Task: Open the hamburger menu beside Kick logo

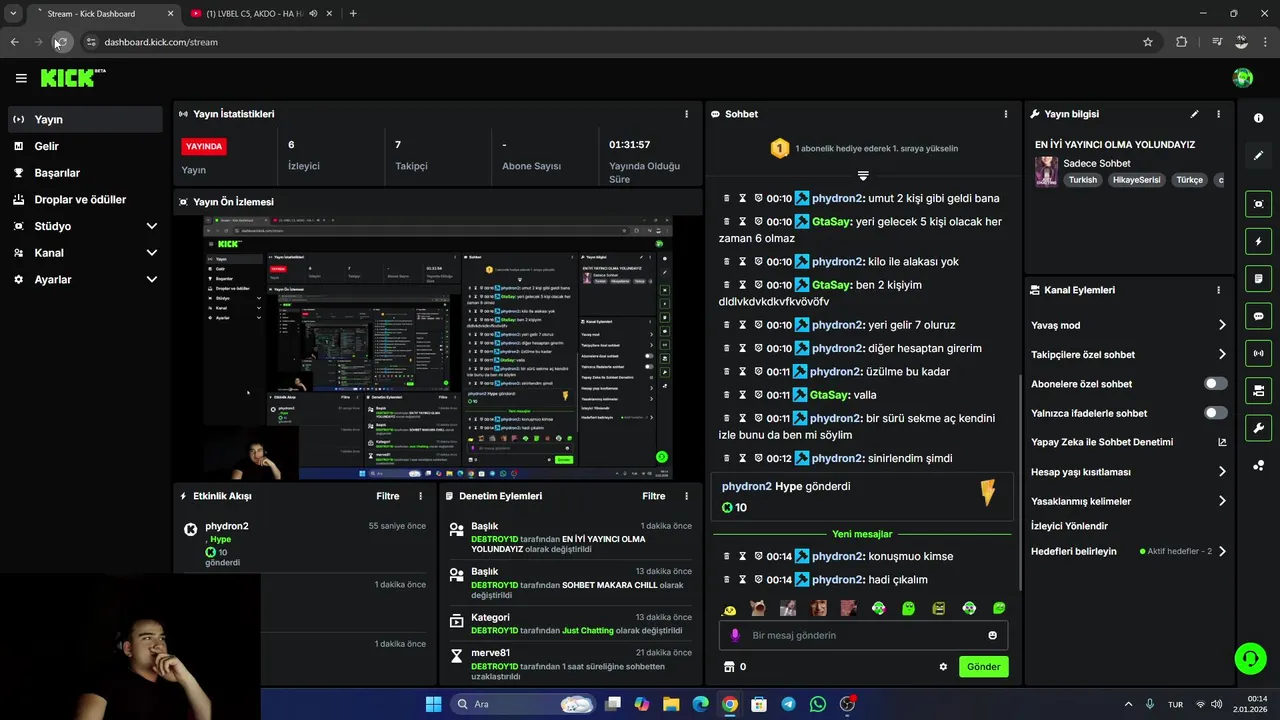Action: tap(21, 78)
